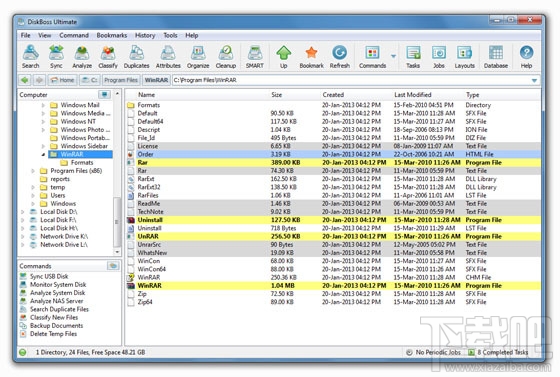Go Up one directory level

[x=284, y=57]
